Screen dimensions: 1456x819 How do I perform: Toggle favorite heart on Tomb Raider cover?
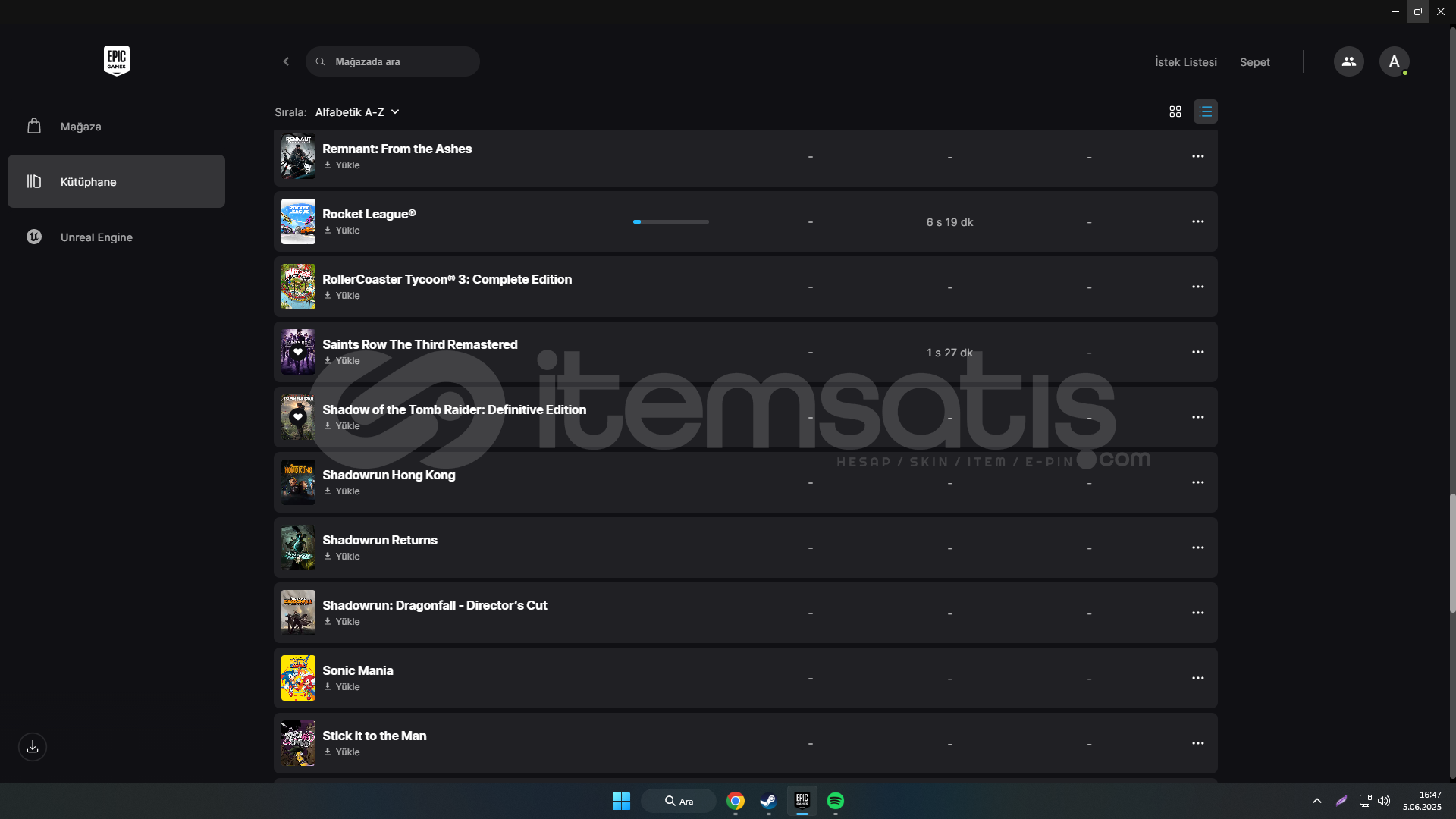point(298,417)
